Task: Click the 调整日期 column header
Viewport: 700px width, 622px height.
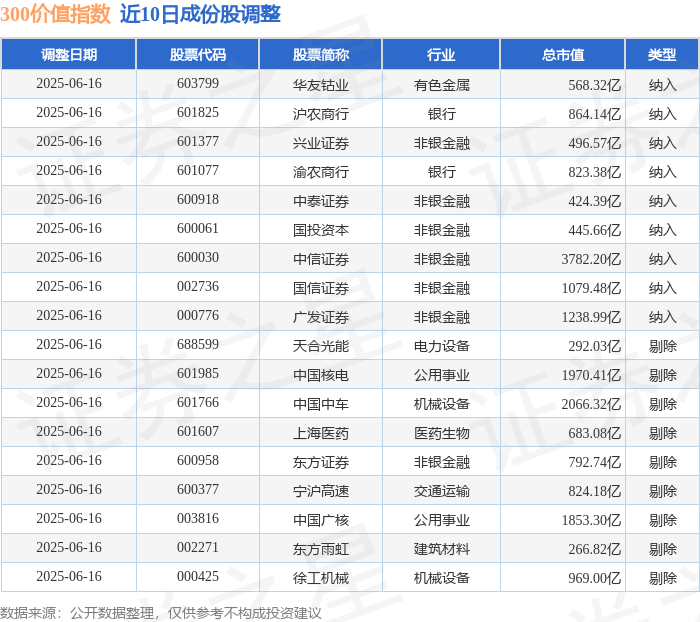Action: point(69,54)
